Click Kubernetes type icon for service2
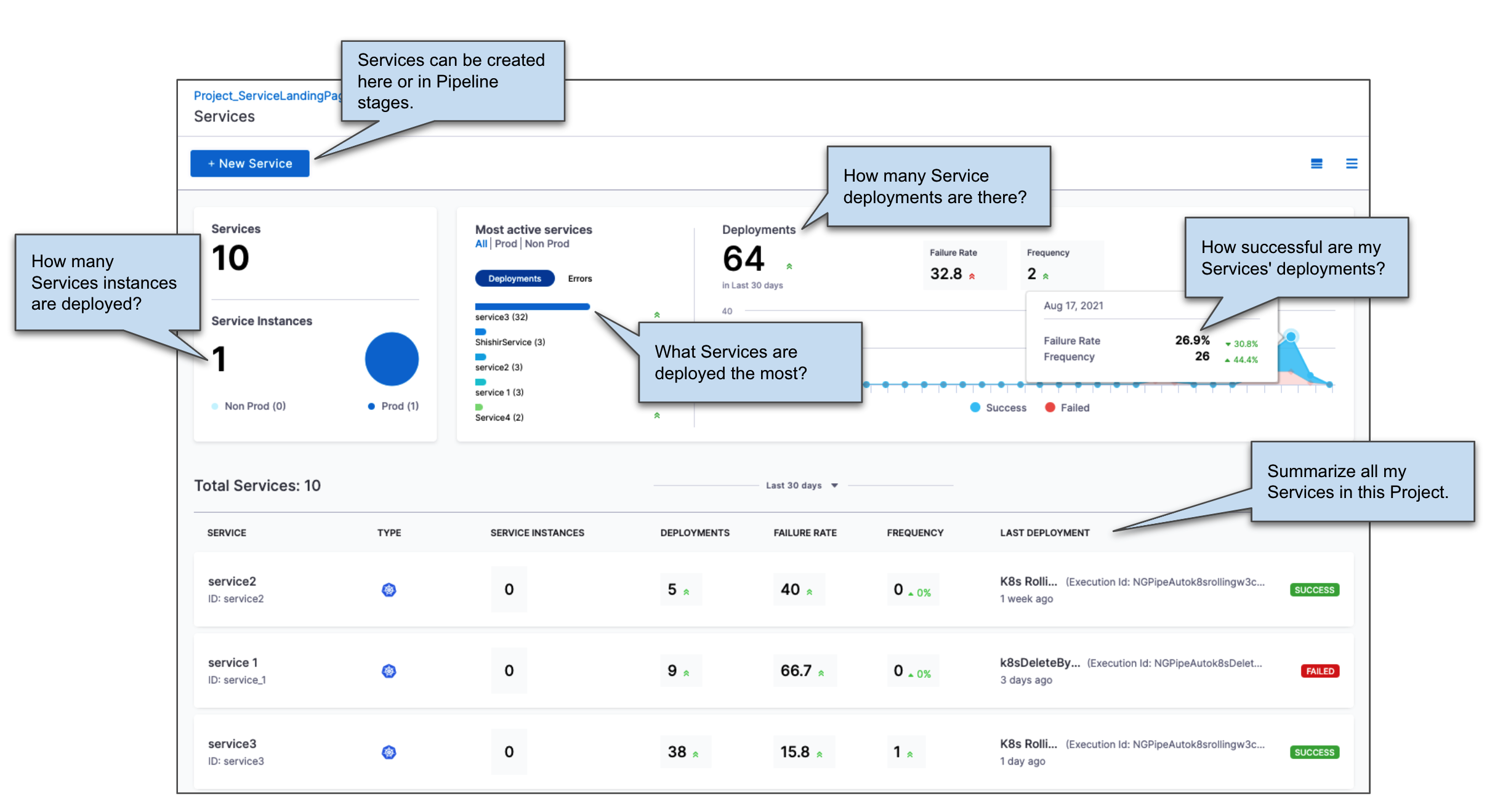 [389, 590]
